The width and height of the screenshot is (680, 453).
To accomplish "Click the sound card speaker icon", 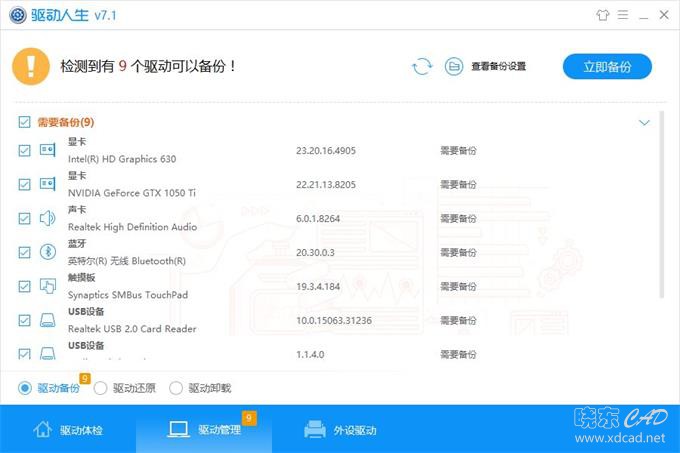I will click(x=48, y=218).
